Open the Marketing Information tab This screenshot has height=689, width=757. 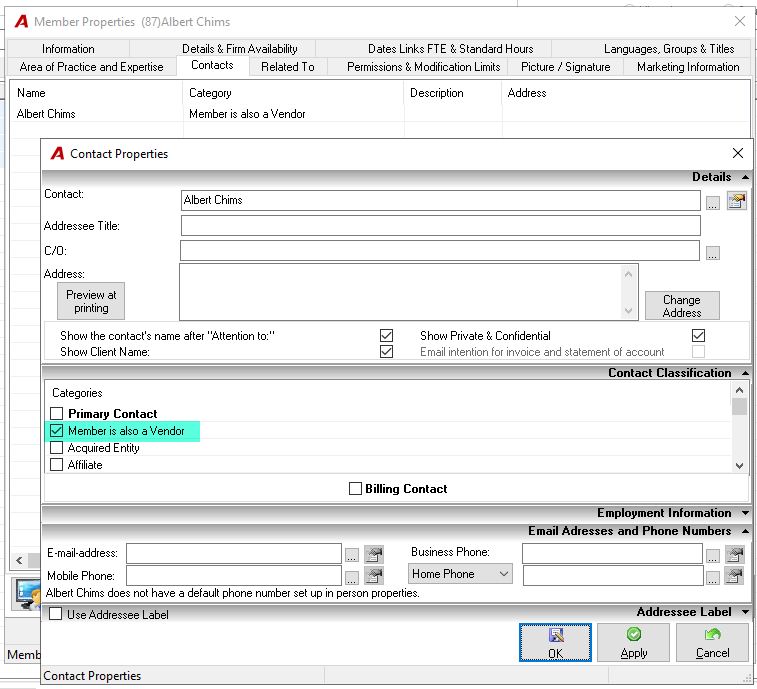[688, 67]
